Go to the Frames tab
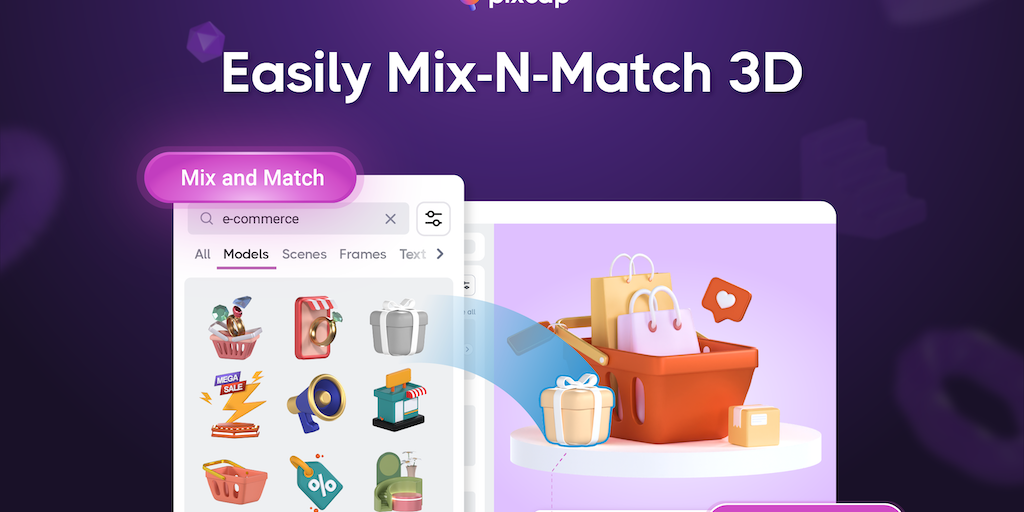The image size is (1024, 512). (362, 254)
